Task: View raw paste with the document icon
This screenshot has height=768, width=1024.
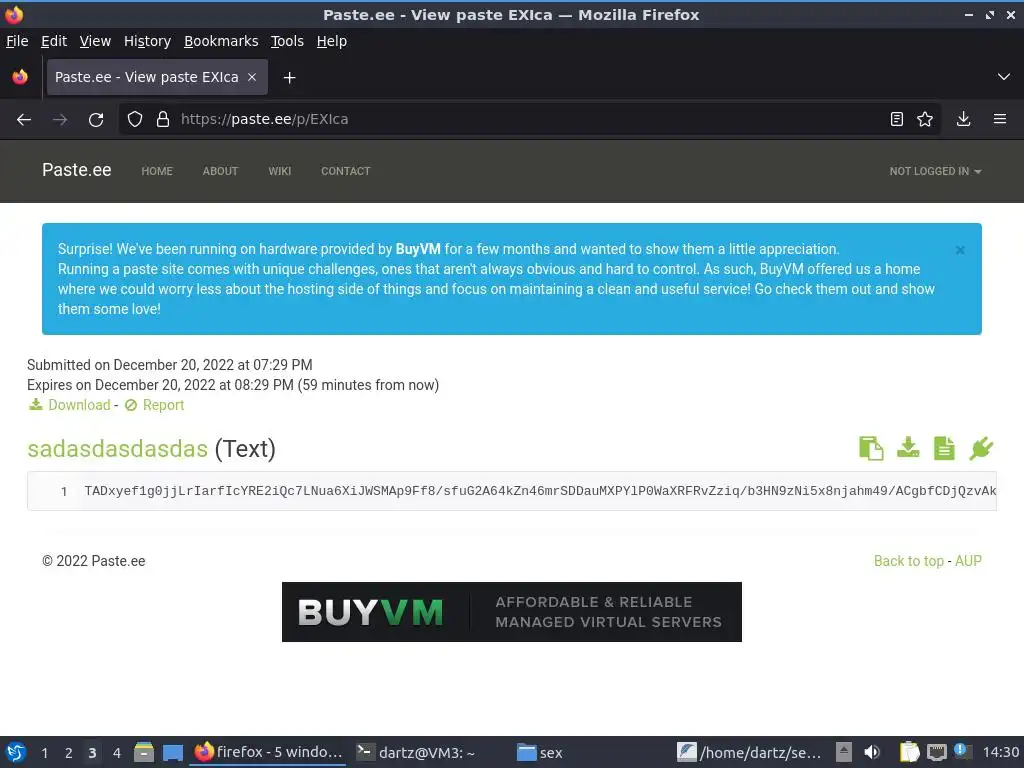Action: [944, 448]
